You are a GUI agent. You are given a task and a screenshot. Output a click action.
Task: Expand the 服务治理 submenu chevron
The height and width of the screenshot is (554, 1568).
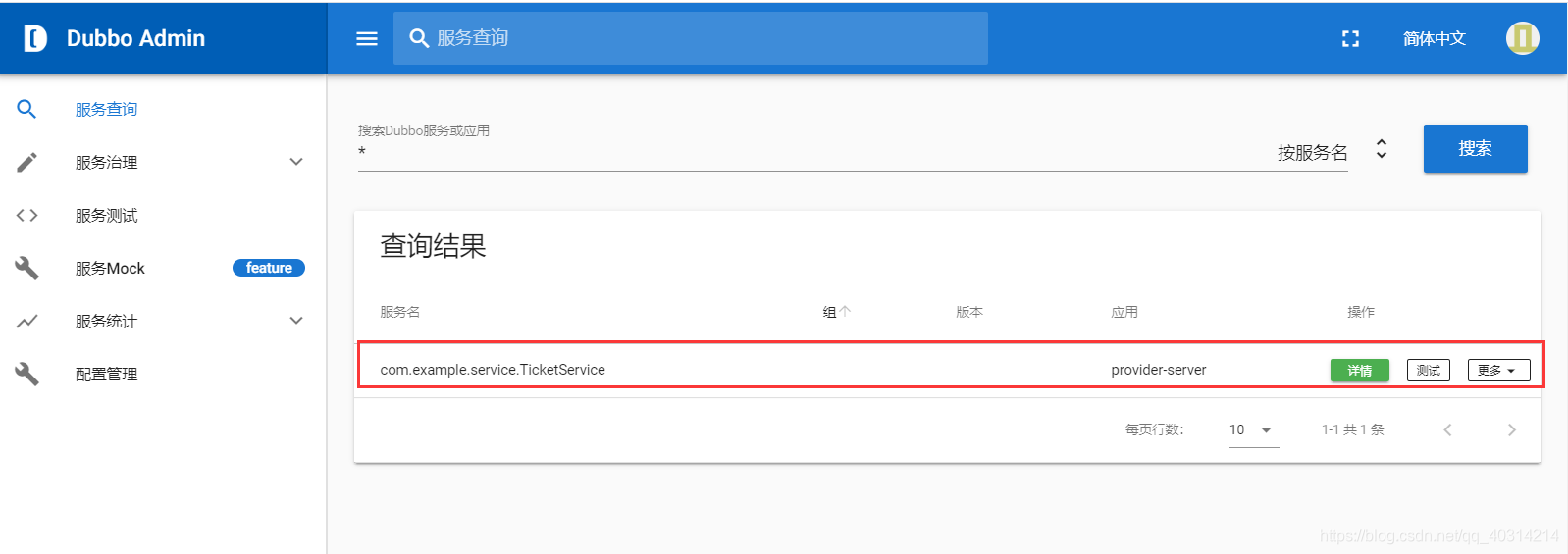pos(296,162)
